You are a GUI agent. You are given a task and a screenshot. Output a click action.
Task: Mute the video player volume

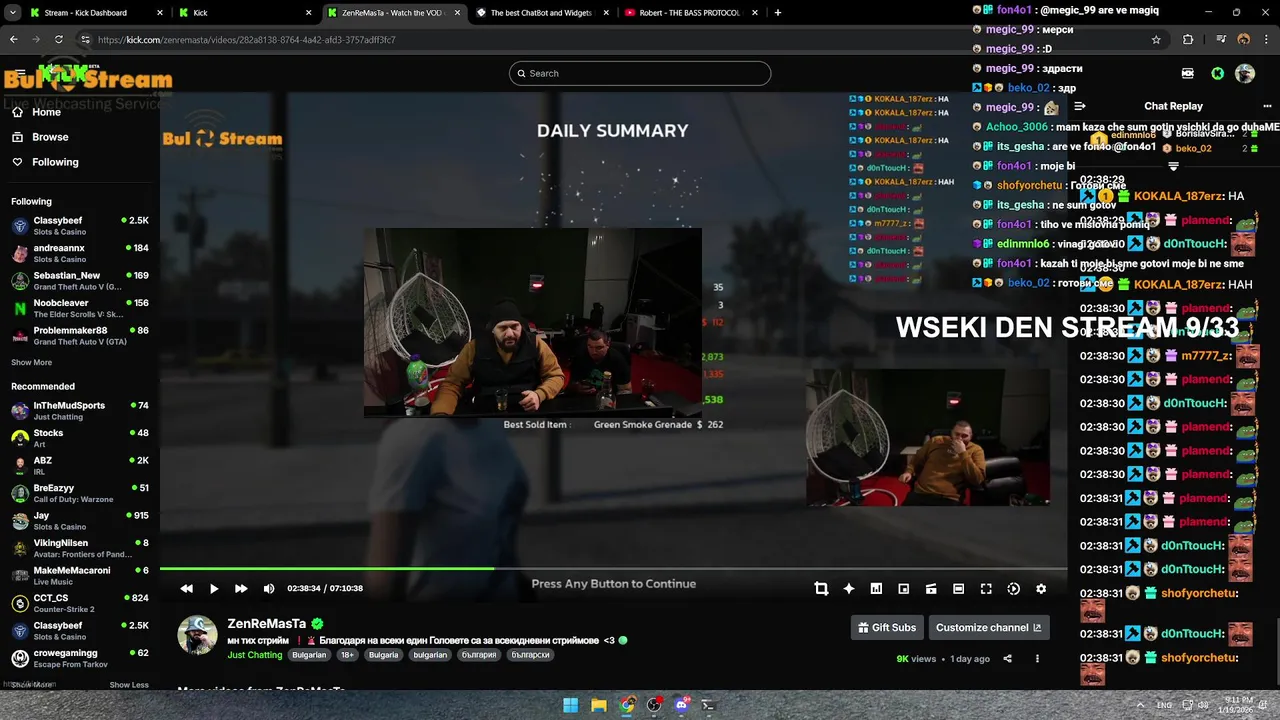coord(268,589)
